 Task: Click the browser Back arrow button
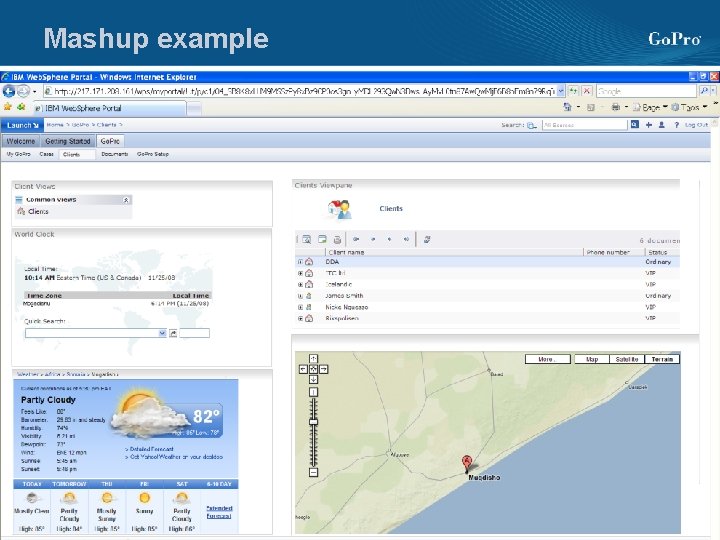click(x=9, y=91)
